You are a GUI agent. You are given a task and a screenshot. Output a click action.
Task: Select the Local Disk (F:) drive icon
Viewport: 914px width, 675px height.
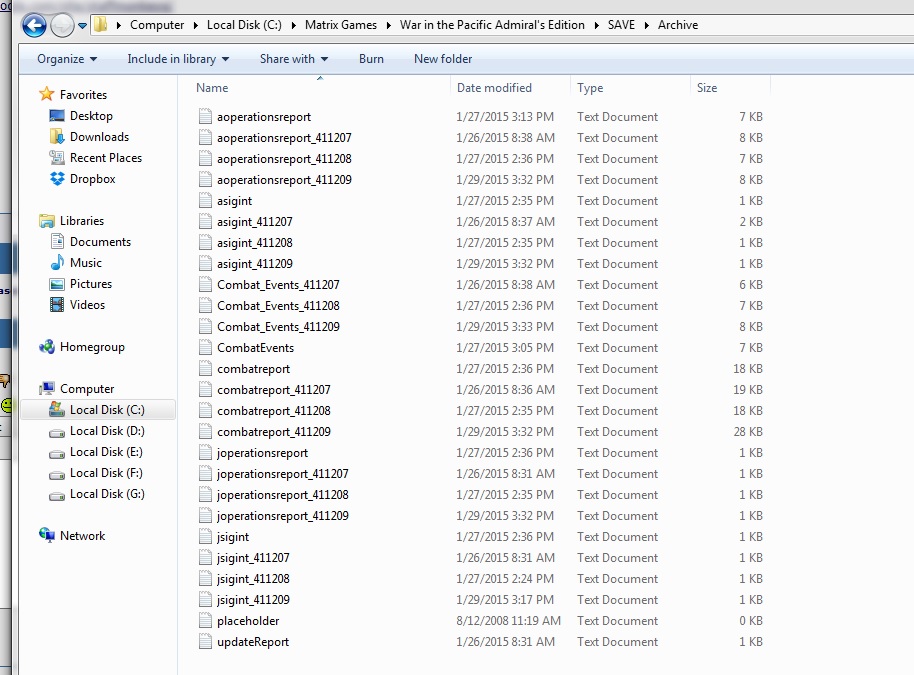[57, 474]
